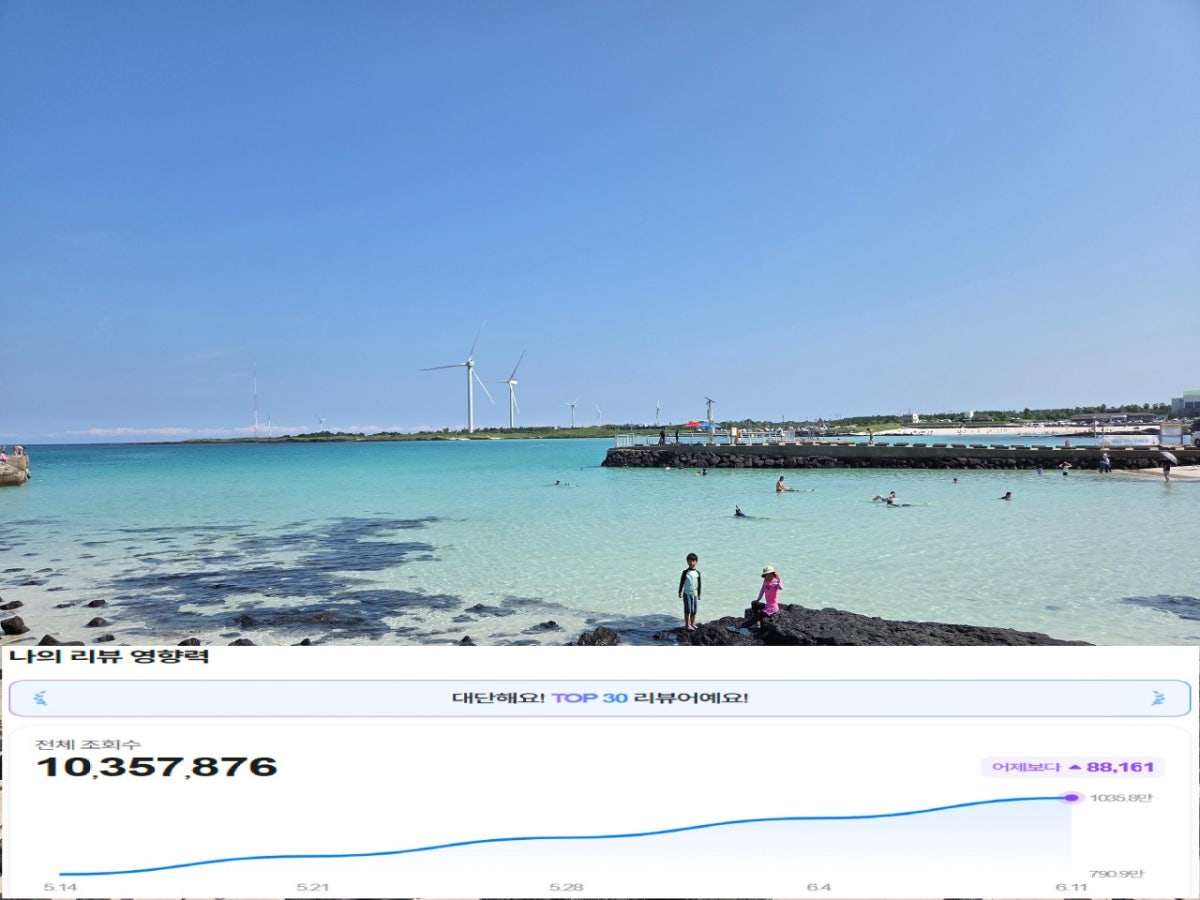Click the 5.21 date axis label
Viewport: 1200px width, 900px height.
pyautogui.click(x=312, y=887)
